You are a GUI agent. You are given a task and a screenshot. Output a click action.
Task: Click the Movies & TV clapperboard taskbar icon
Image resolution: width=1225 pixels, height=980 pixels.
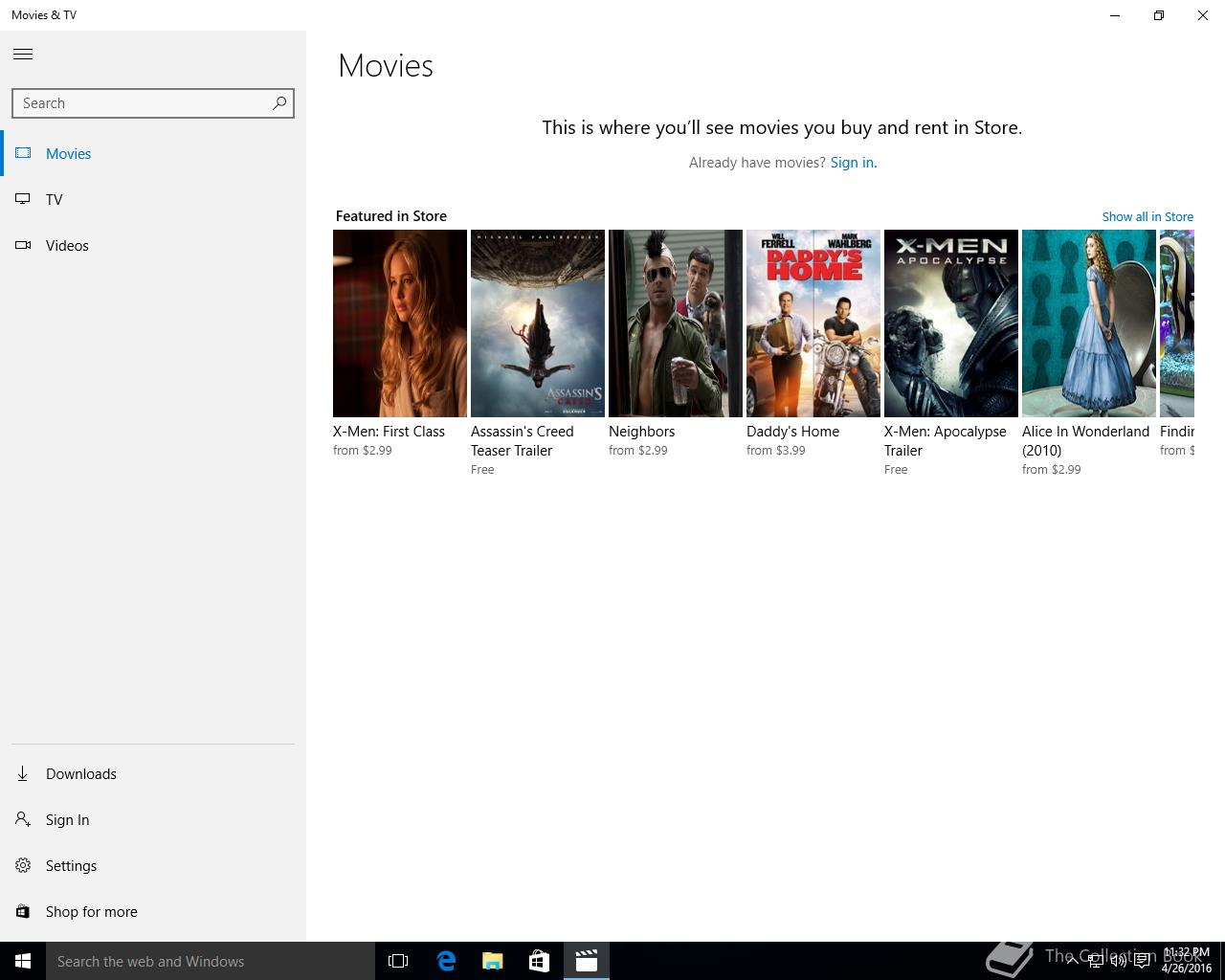(587, 961)
